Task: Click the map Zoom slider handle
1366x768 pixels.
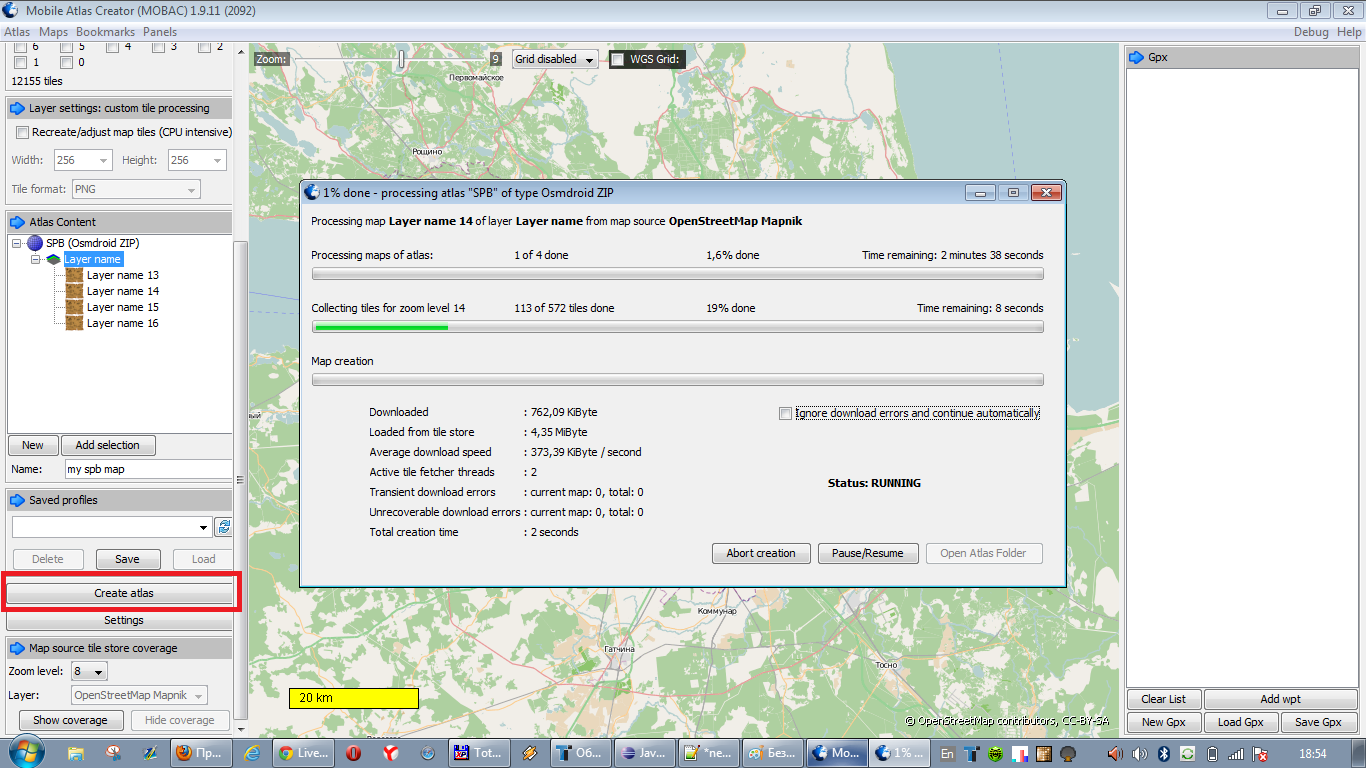Action: point(402,59)
